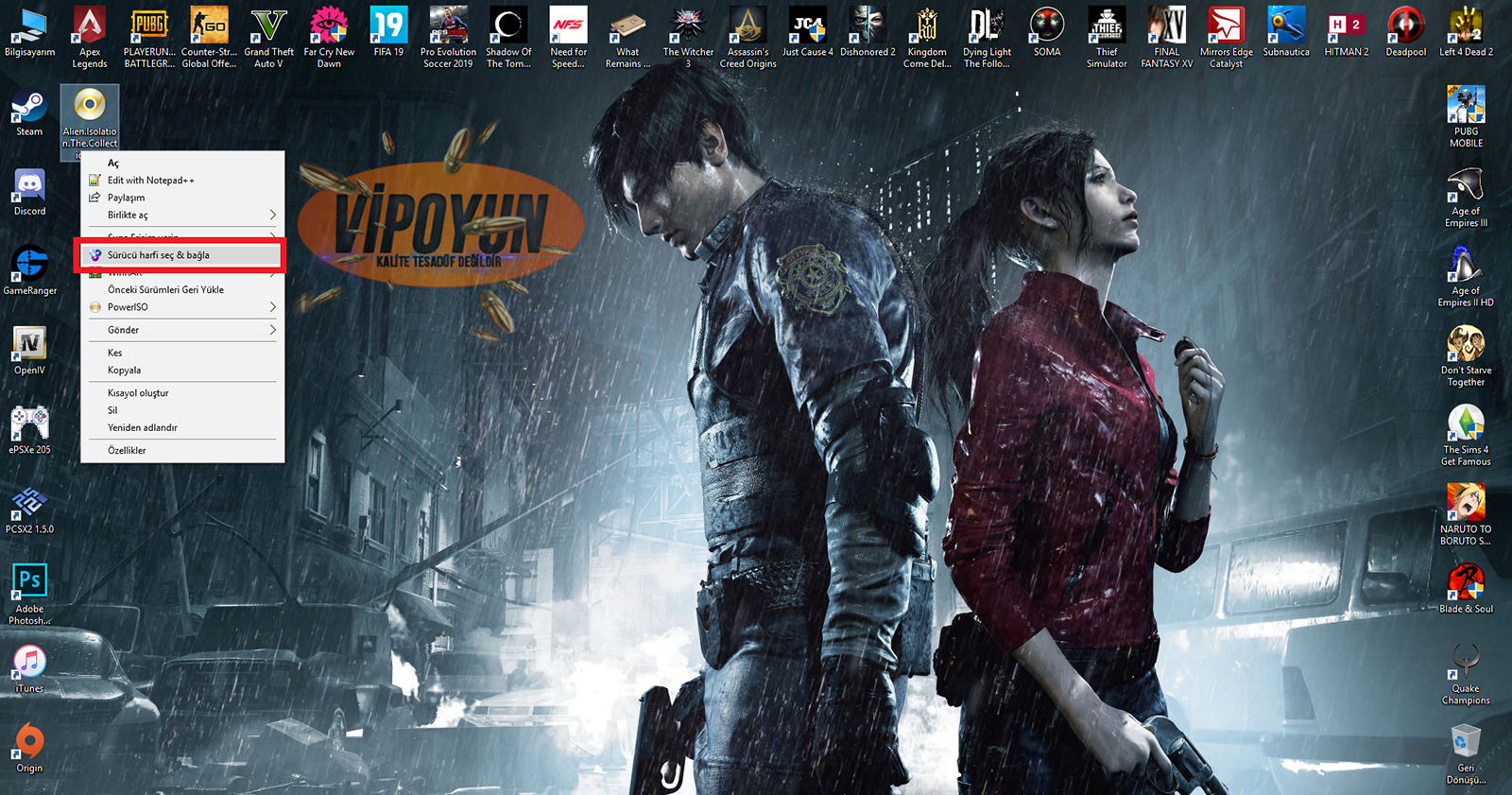Select Pro Evolution Soccer 2019 icon

[x=448, y=38]
